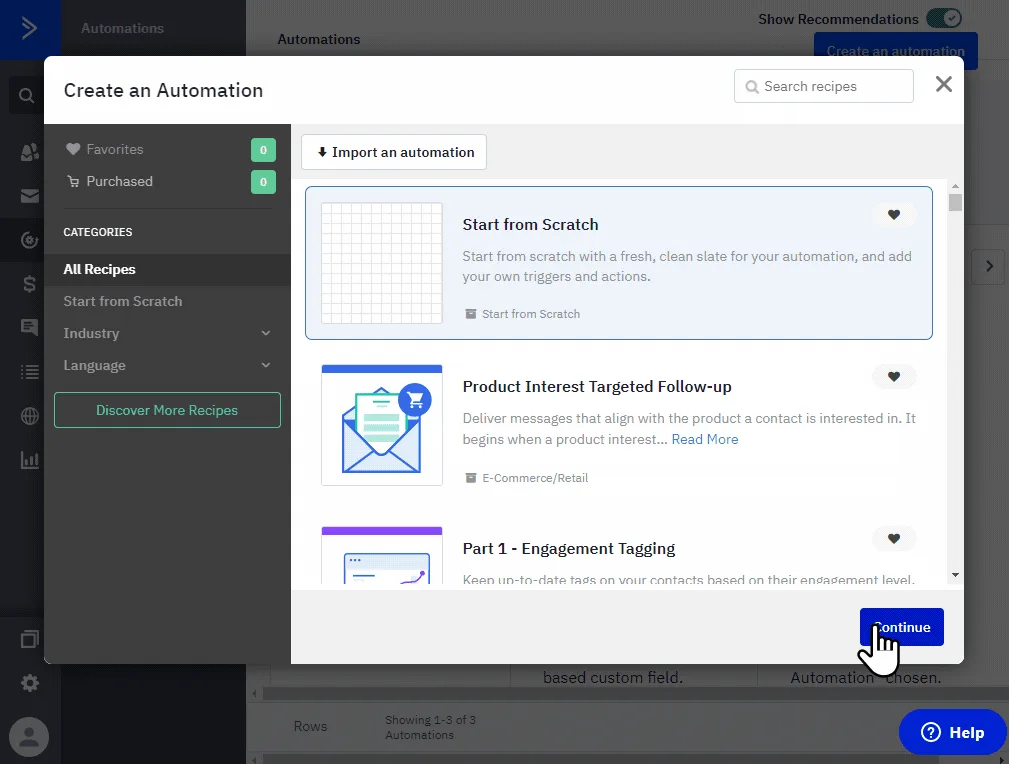Click the recipe list scroll up arrow

pos(955,186)
